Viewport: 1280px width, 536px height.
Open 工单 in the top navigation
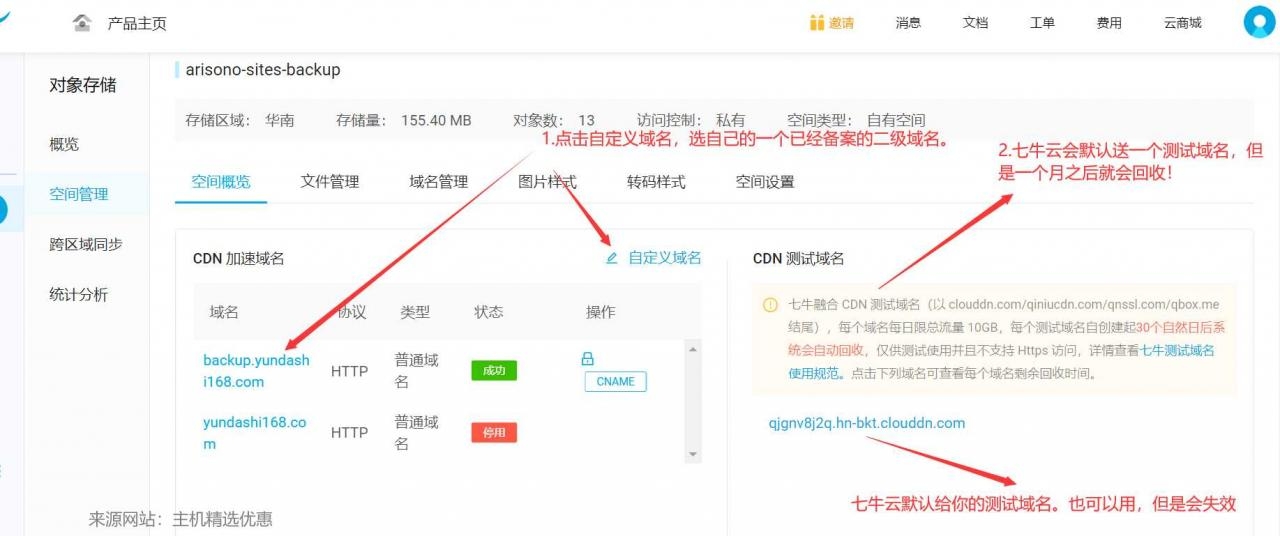pos(1042,23)
